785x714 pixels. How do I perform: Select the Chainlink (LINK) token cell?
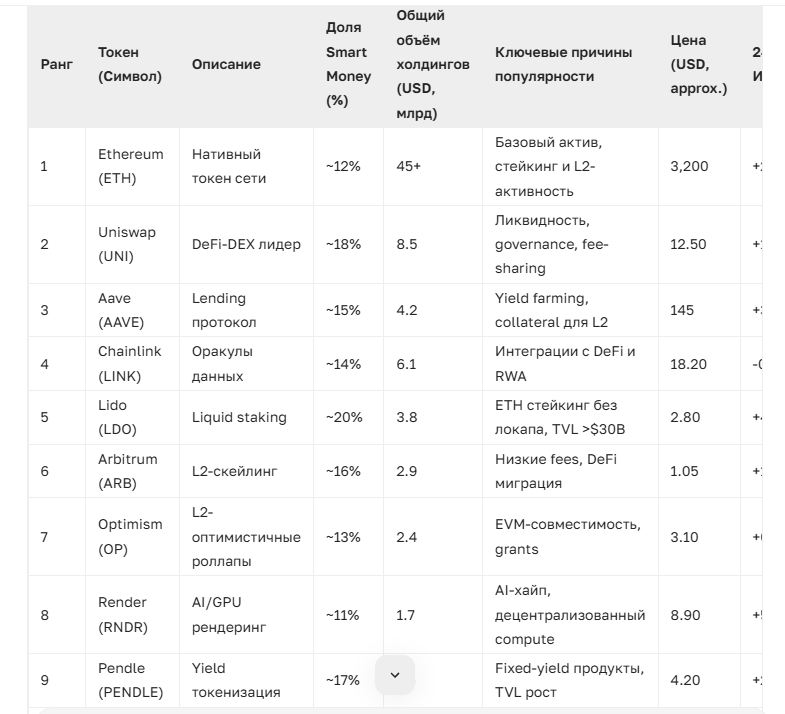pos(130,363)
